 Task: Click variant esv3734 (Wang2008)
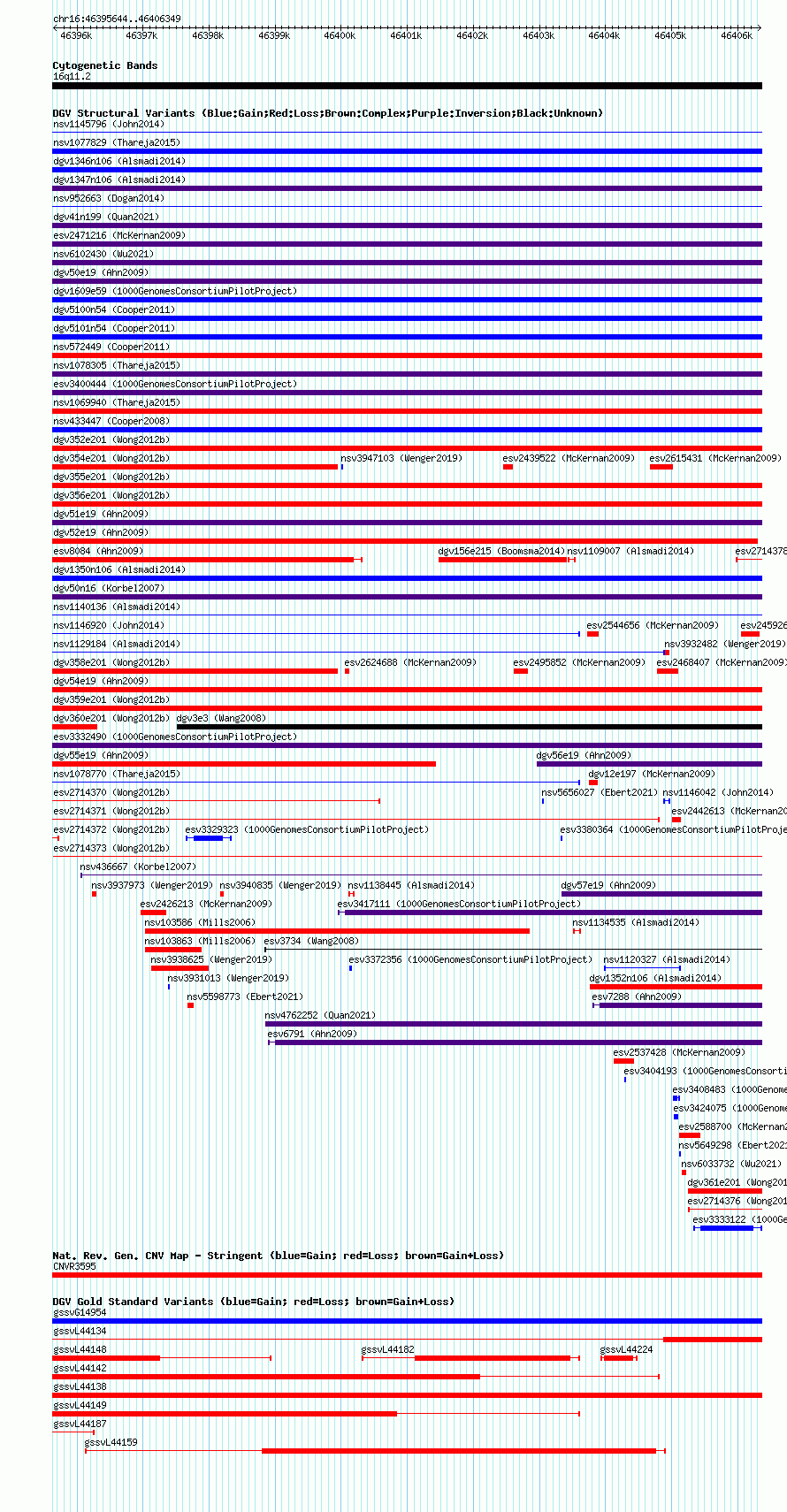click(311, 941)
